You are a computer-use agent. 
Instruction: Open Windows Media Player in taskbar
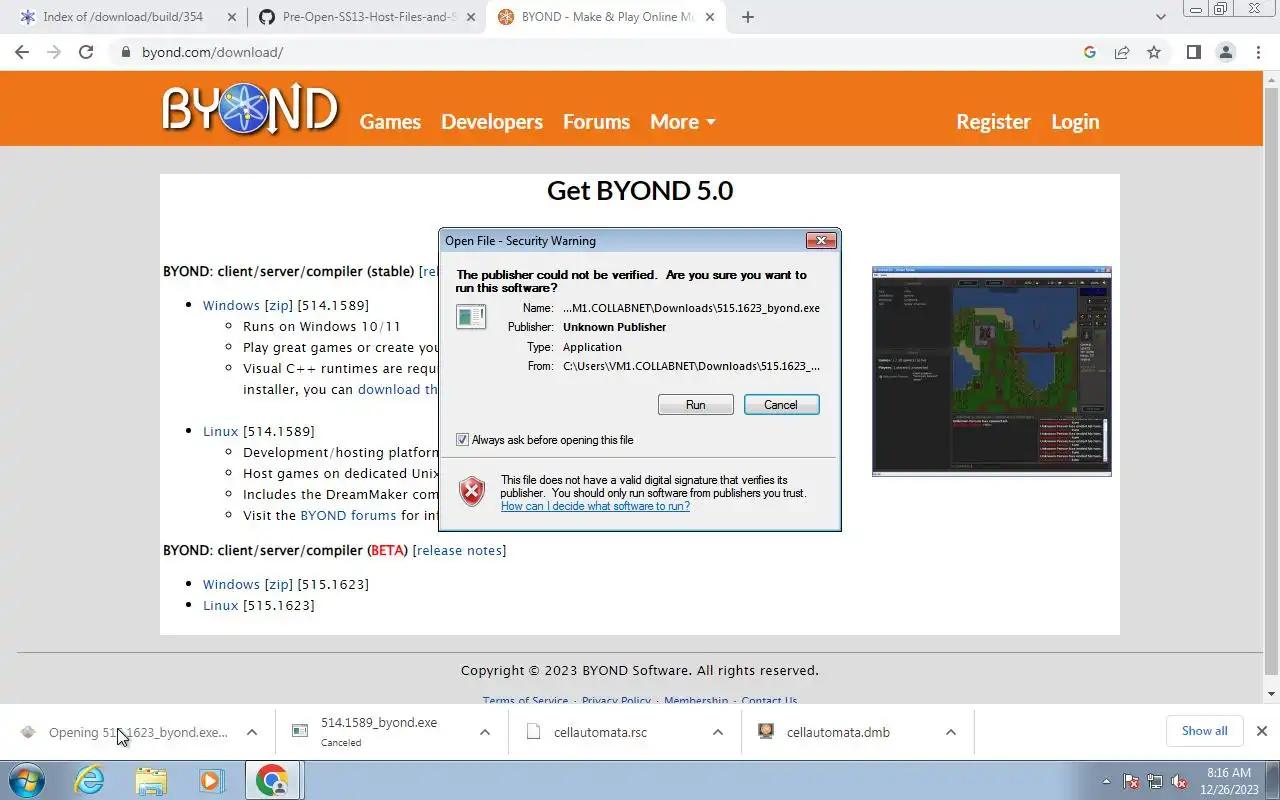click(211, 780)
